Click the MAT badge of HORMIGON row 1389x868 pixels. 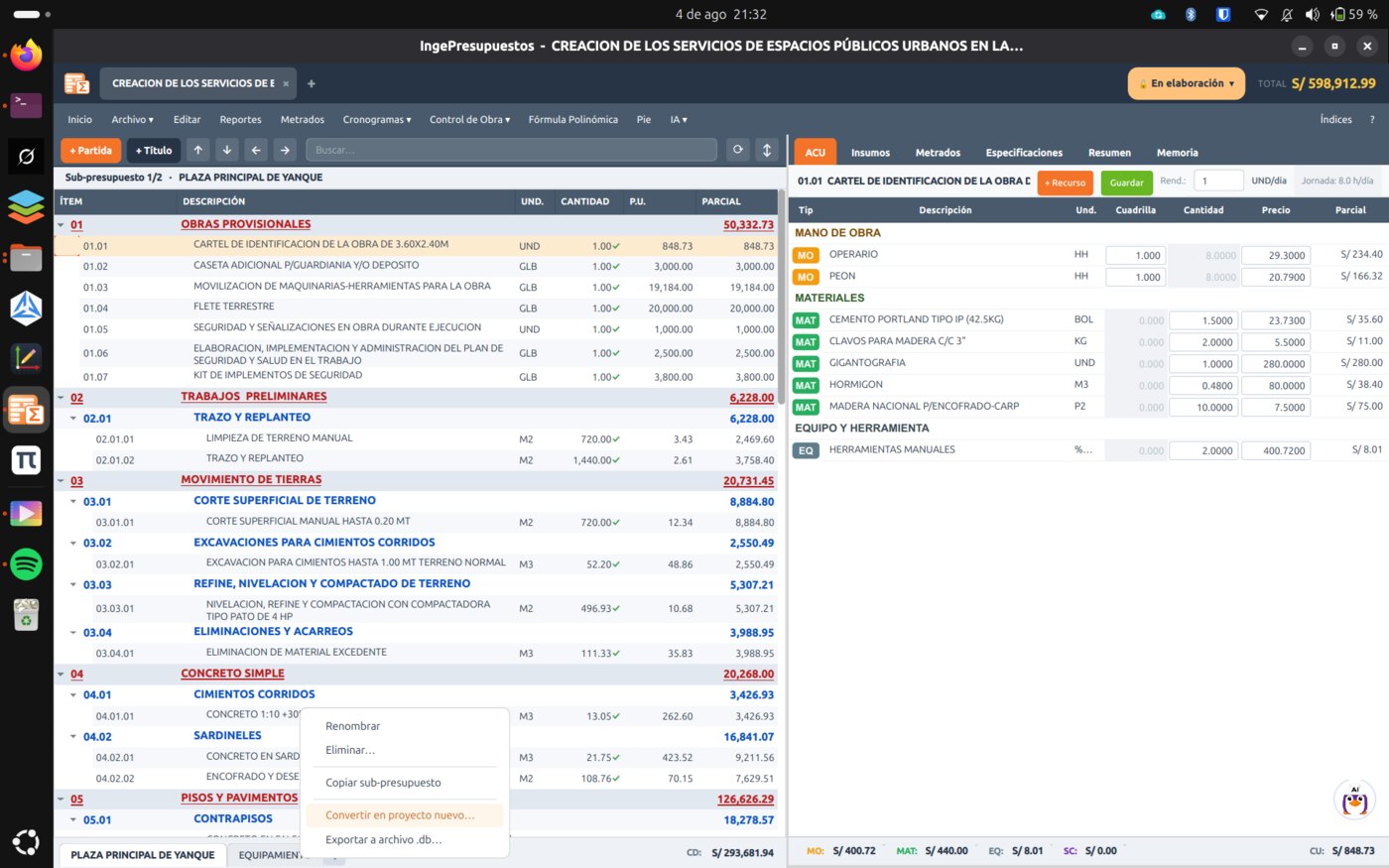click(x=806, y=386)
